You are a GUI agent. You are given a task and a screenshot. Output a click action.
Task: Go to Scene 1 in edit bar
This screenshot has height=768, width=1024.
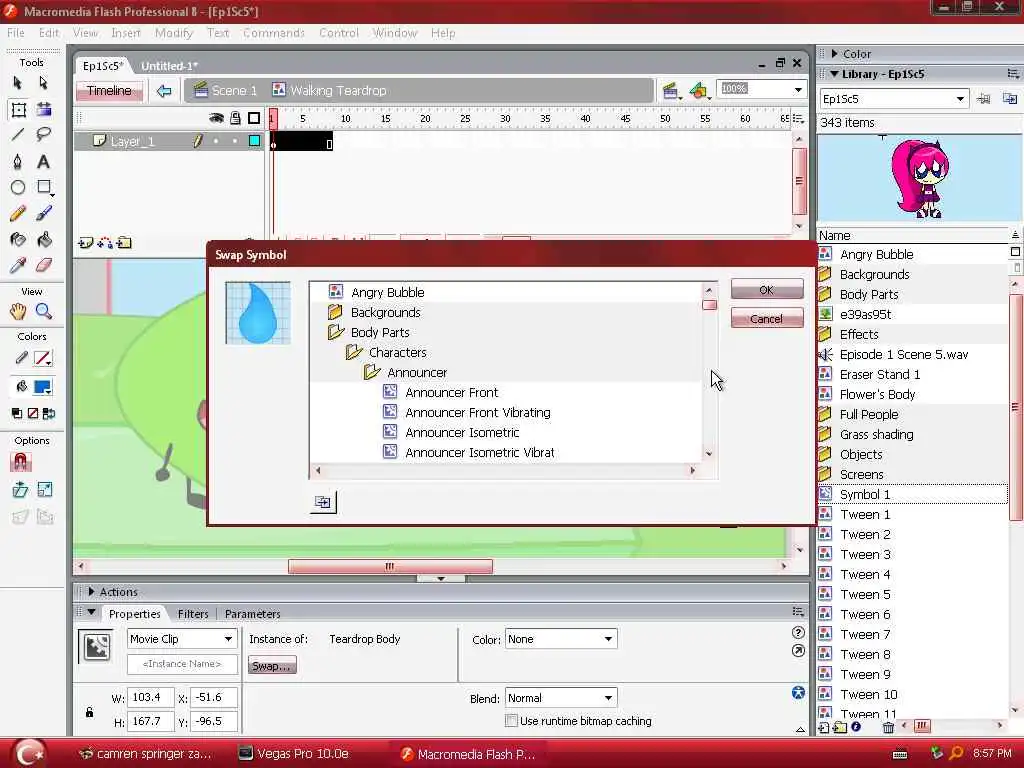(226, 91)
